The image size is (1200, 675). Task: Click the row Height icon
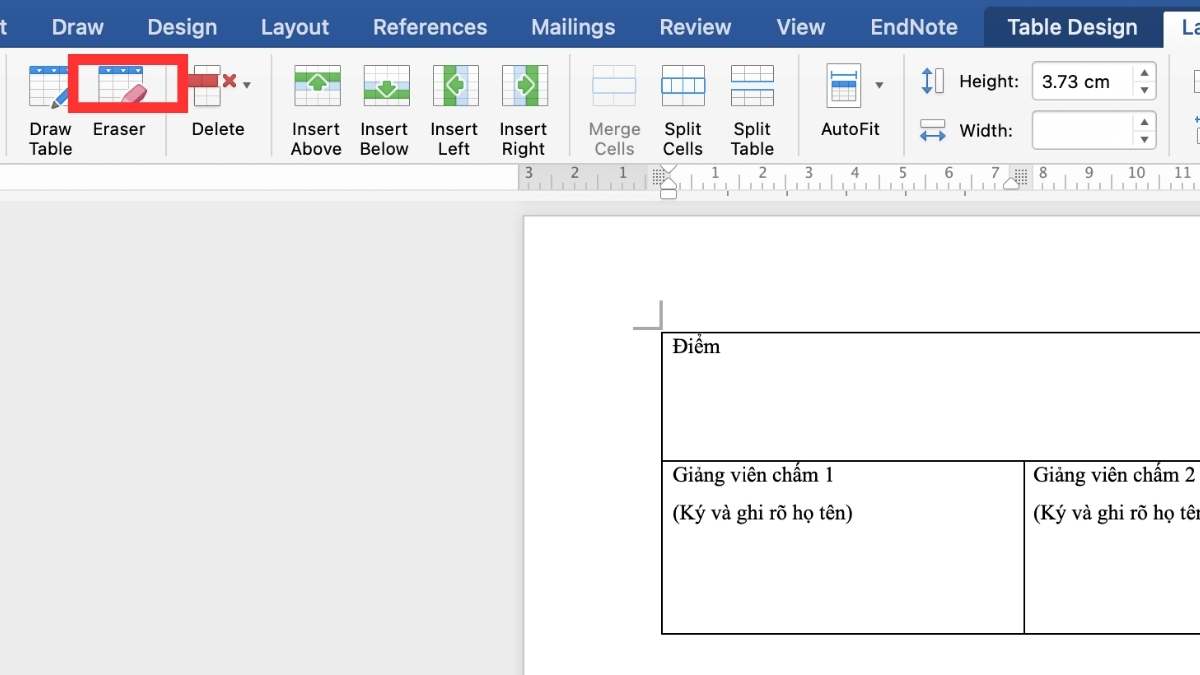[x=932, y=81]
